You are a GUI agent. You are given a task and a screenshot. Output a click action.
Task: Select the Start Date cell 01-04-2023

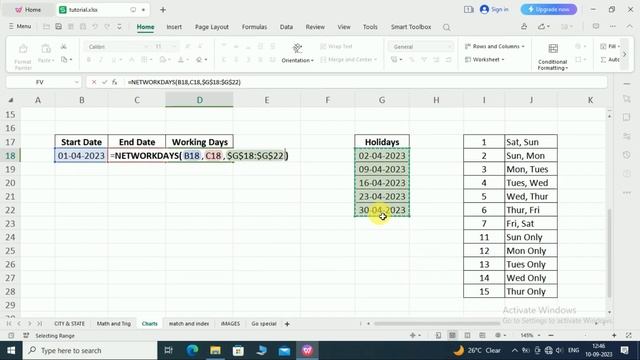point(81,156)
